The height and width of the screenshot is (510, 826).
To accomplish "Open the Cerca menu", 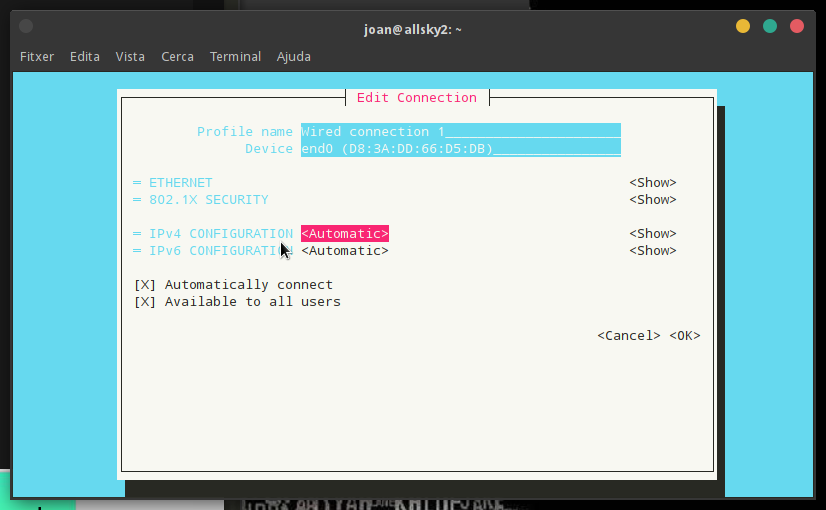I will coord(178,56).
